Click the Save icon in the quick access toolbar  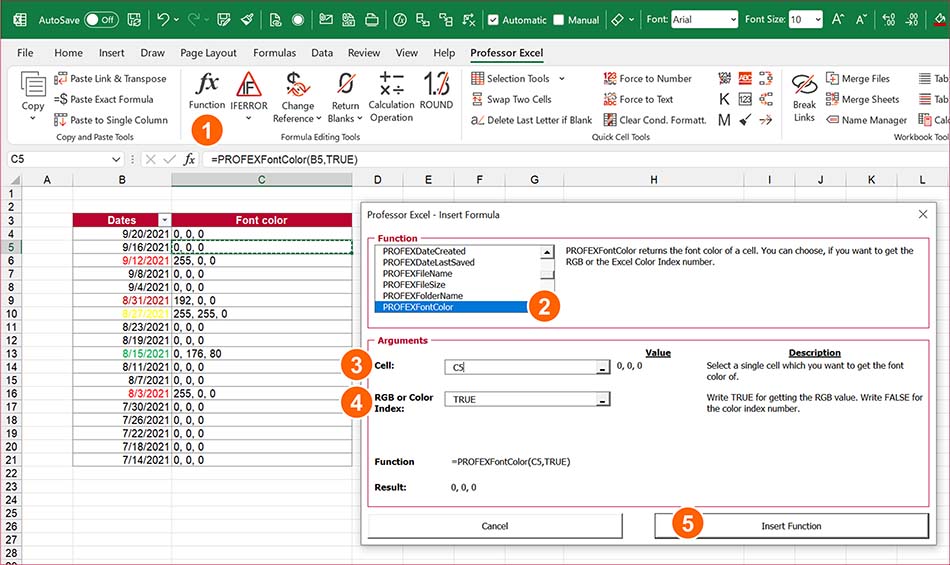(x=134, y=19)
